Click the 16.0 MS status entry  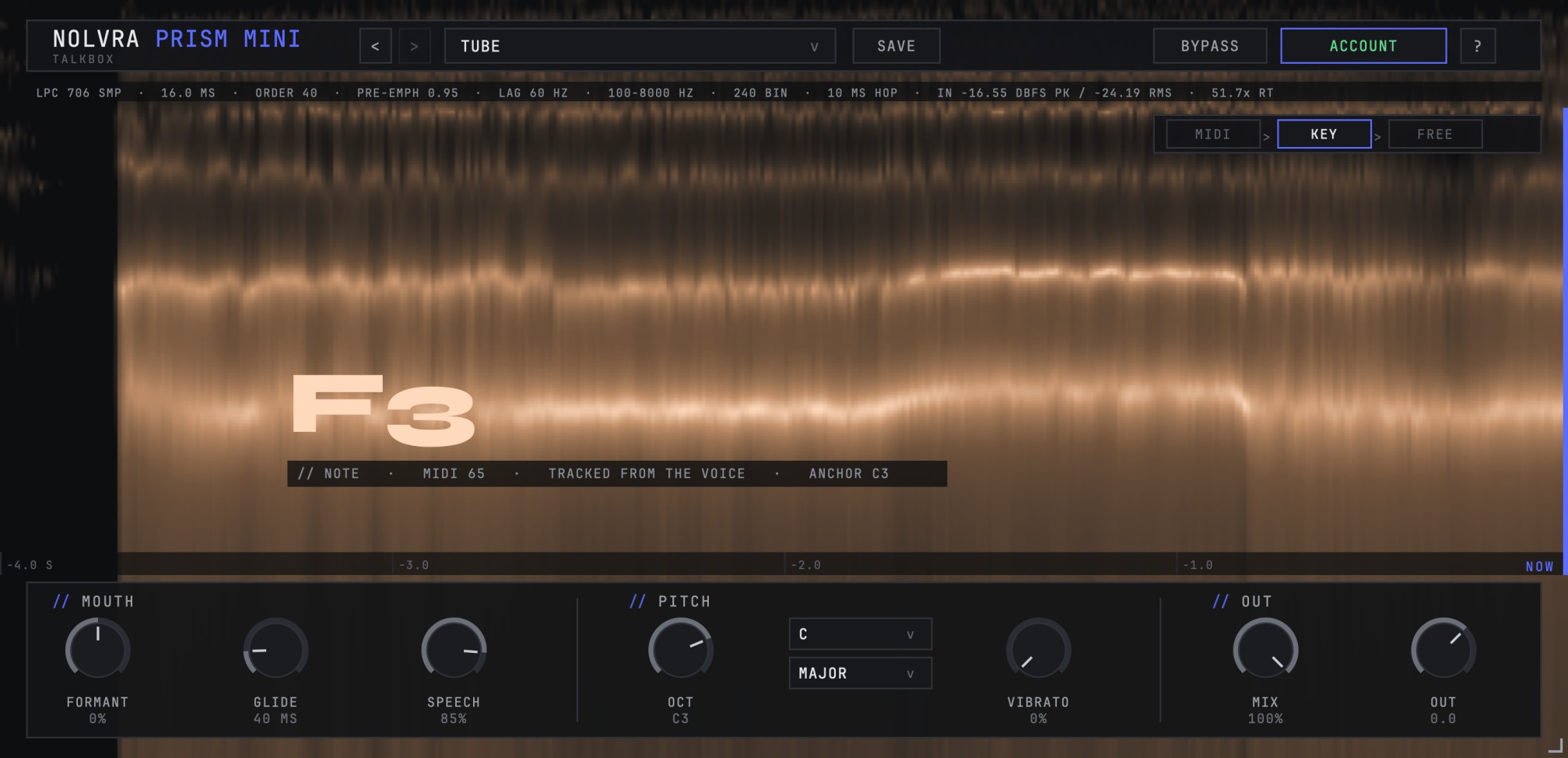tap(188, 93)
